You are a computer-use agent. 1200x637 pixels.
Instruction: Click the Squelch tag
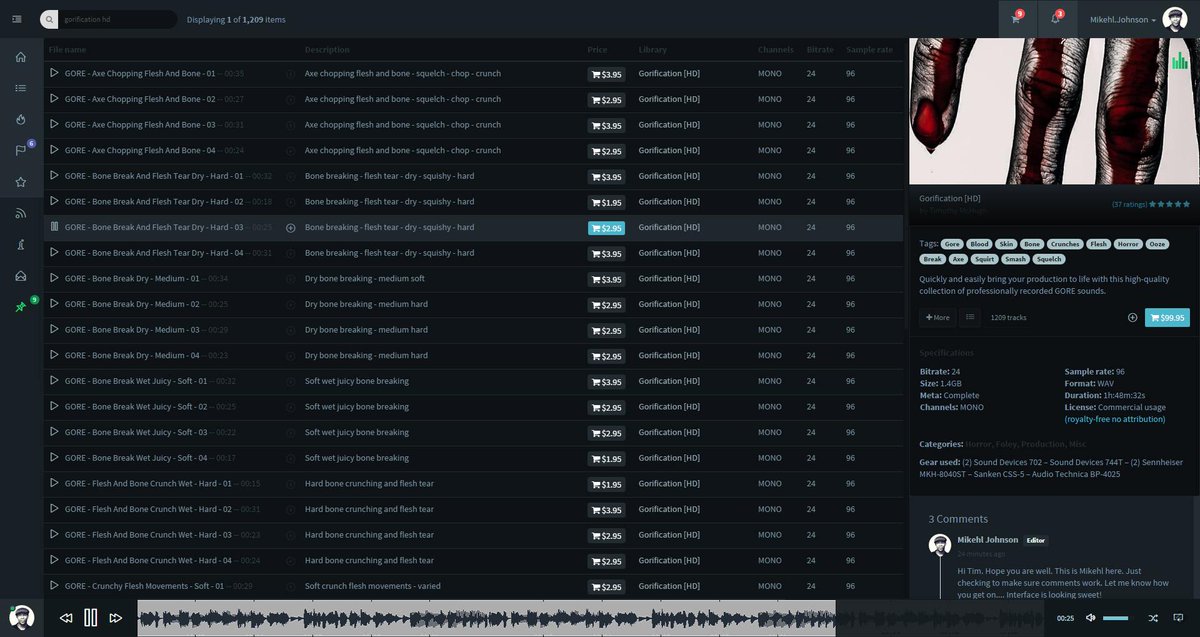(x=1050, y=259)
